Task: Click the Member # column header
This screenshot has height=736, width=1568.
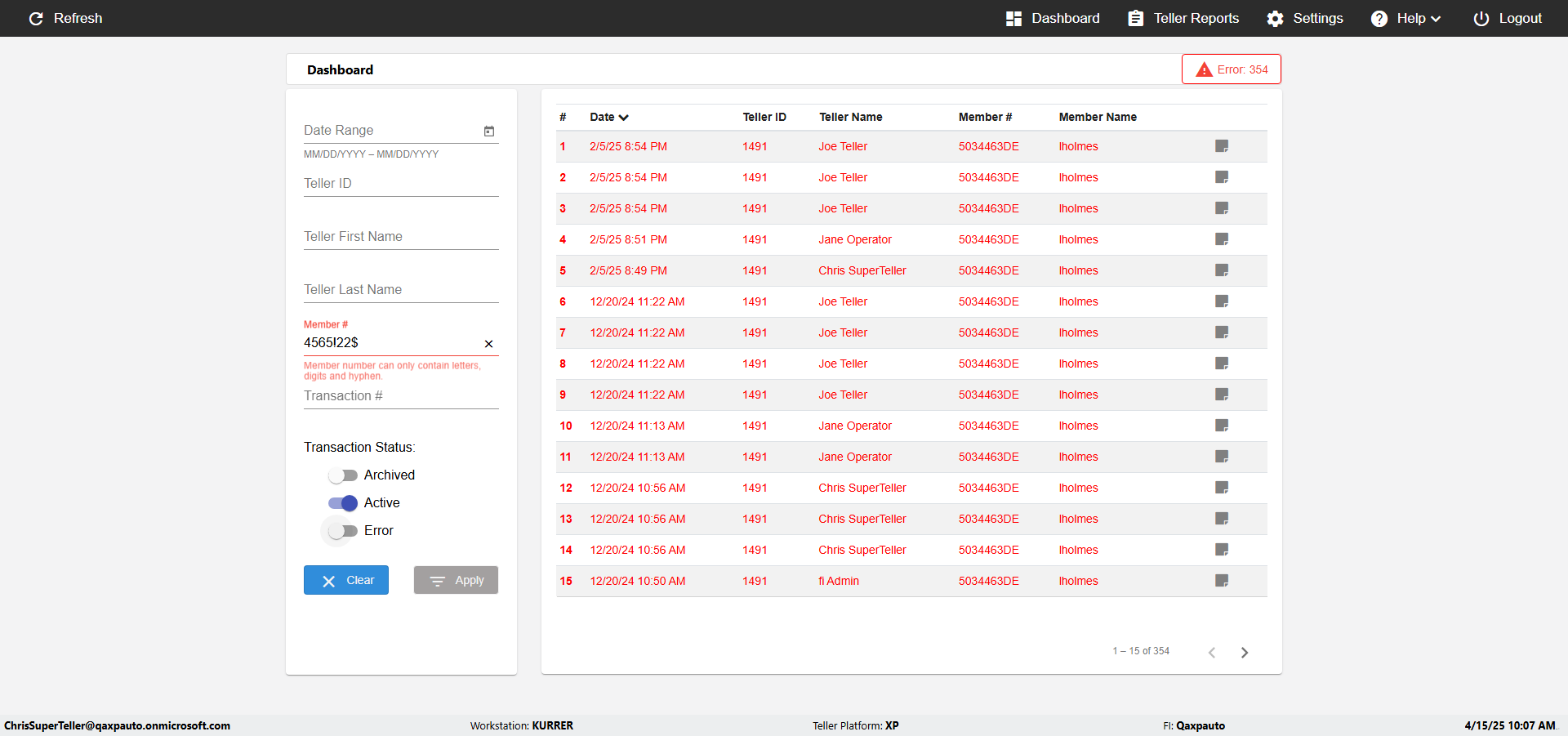Action: pyautogui.click(x=985, y=117)
